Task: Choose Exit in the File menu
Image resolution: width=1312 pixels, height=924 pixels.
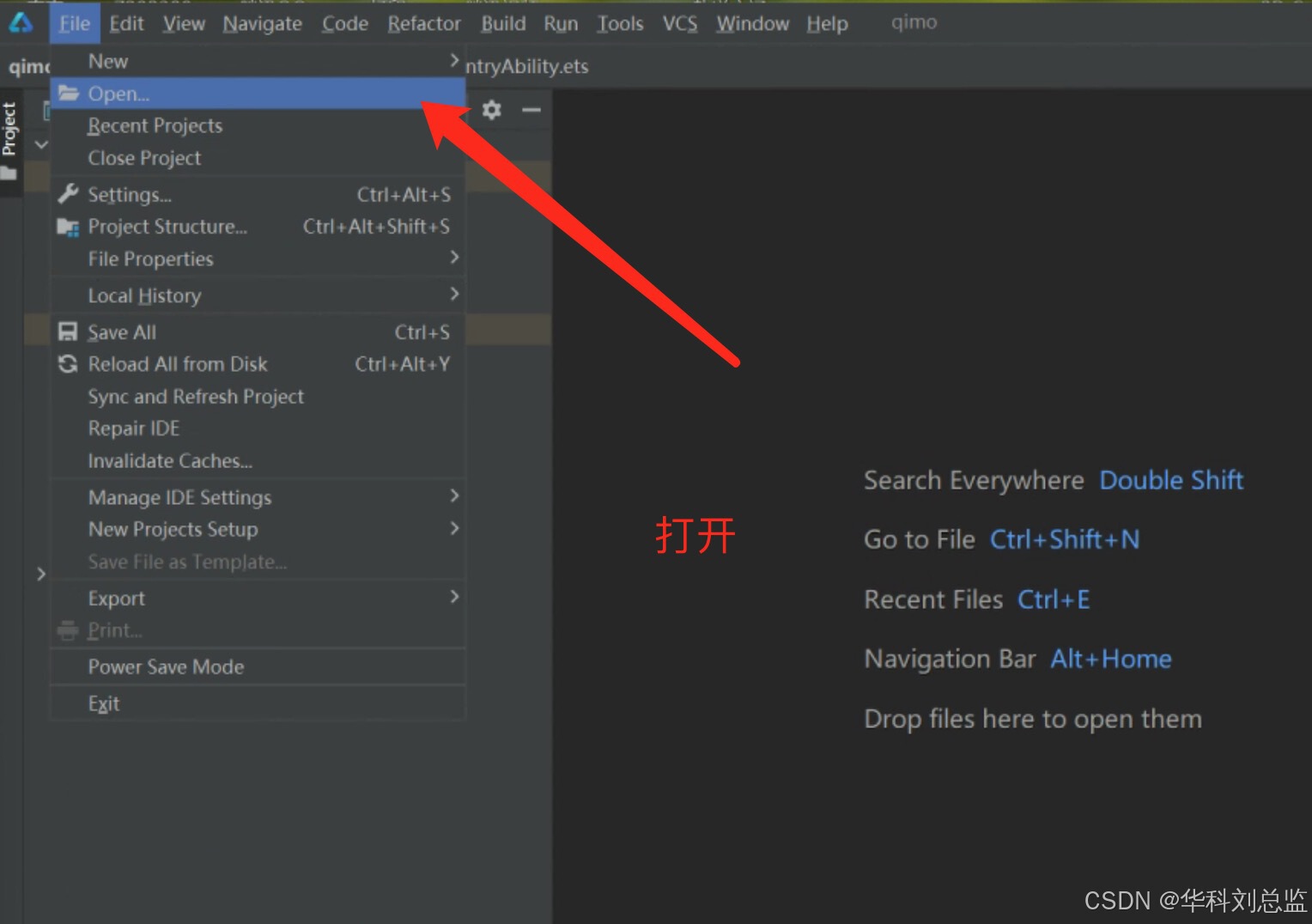Action: 104,703
